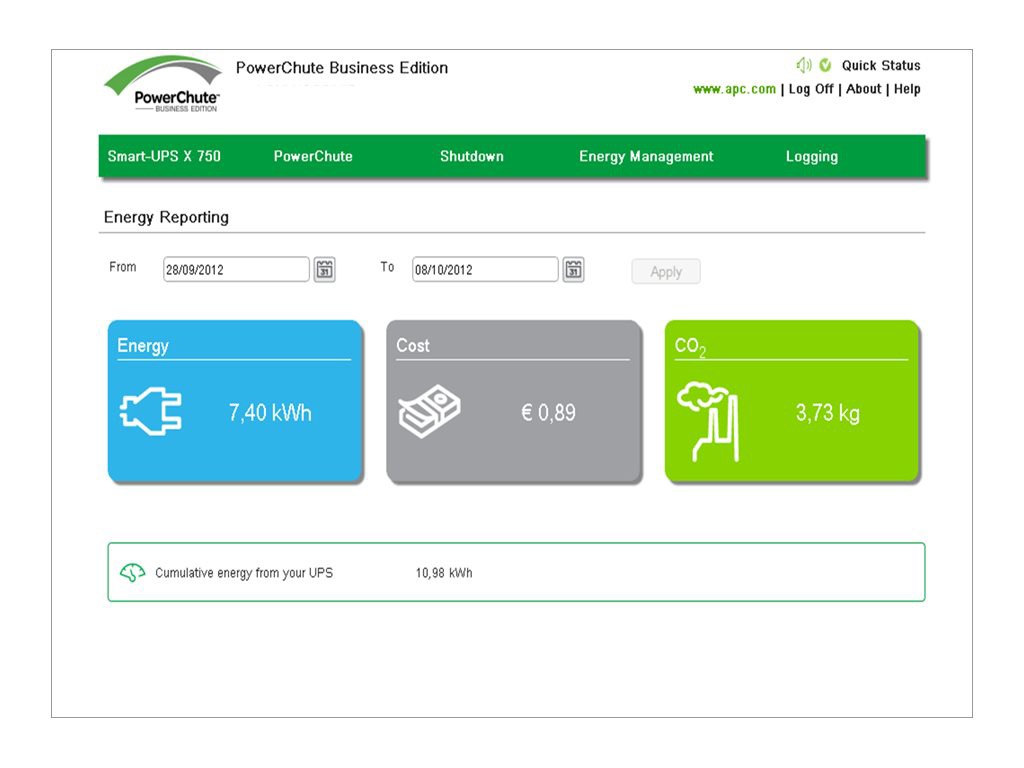Open the Smart-UPS X 750 menu

pos(164,157)
